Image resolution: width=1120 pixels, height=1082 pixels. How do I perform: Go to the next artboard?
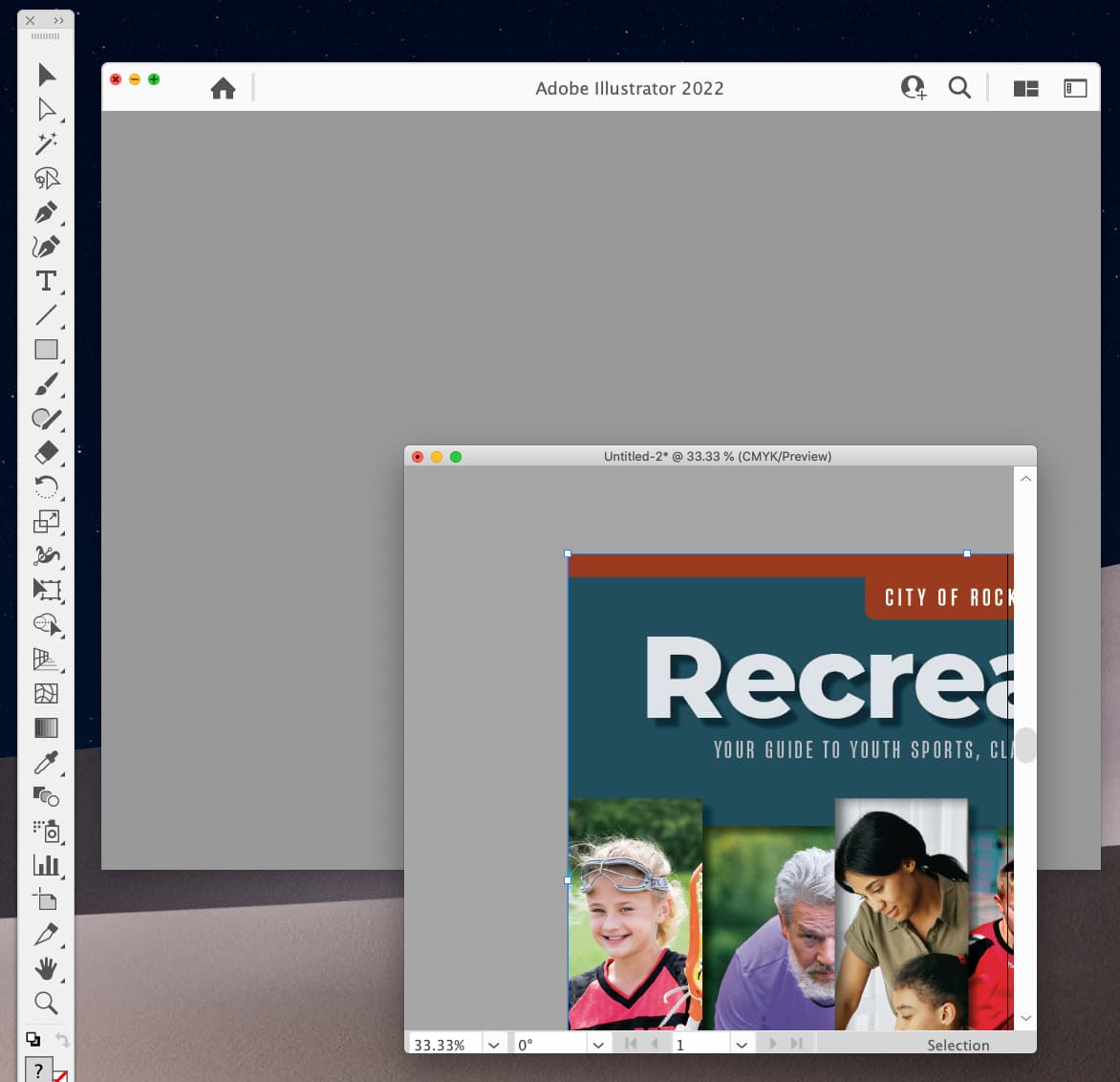tap(773, 1044)
